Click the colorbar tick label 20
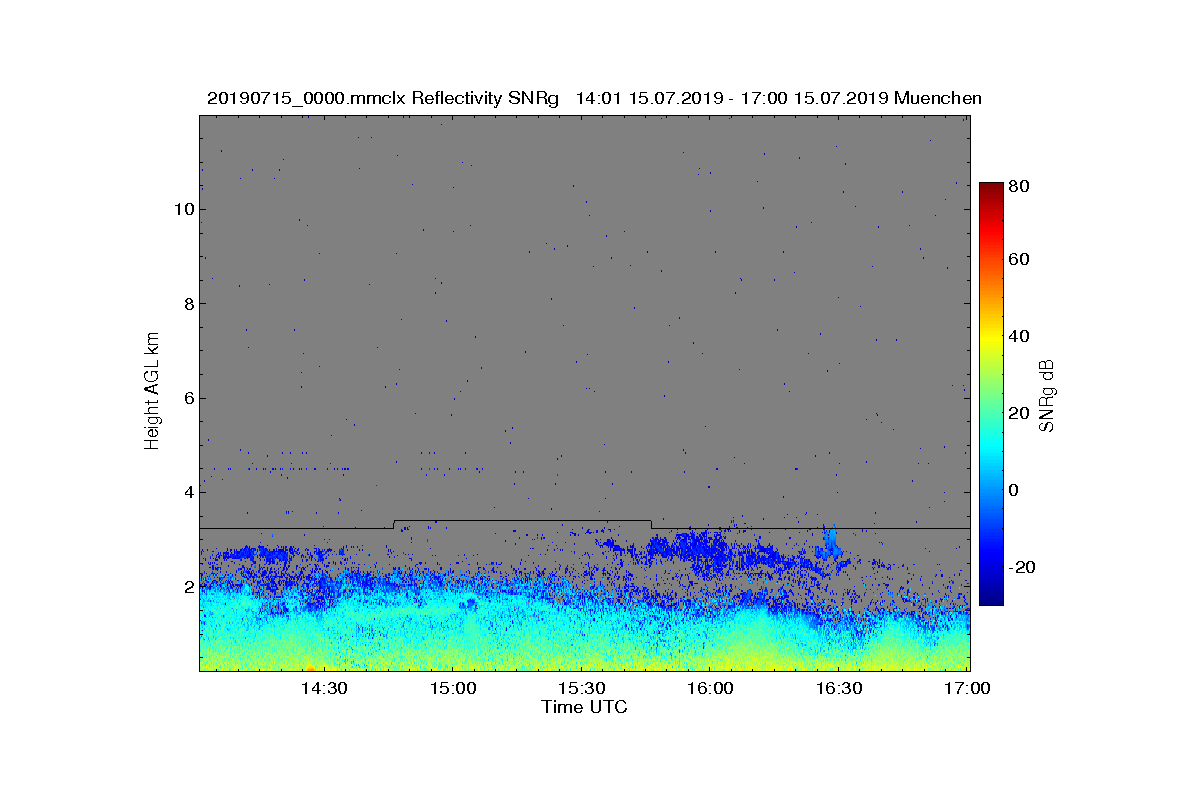1200x800 pixels. (x=1020, y=413)
